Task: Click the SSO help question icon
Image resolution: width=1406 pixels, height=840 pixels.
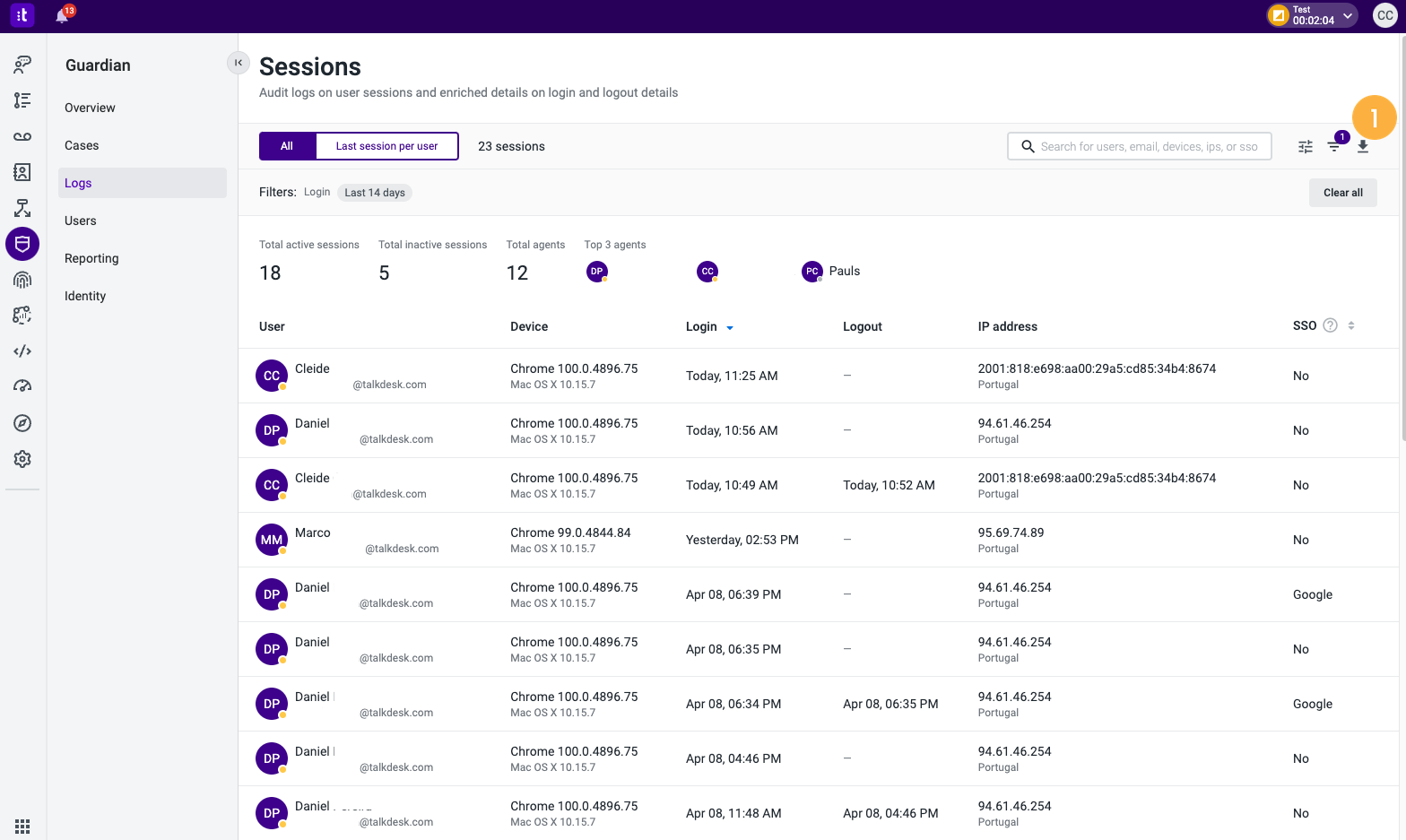Action: coord(1331,325)
